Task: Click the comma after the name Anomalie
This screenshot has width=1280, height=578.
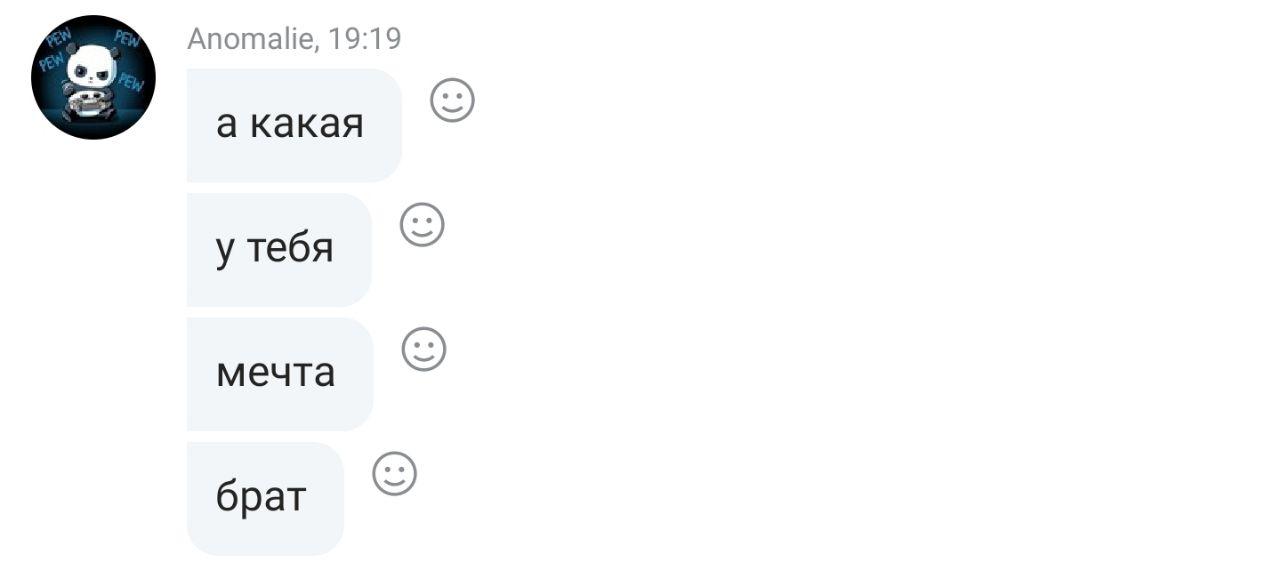Action: [318, 46]
